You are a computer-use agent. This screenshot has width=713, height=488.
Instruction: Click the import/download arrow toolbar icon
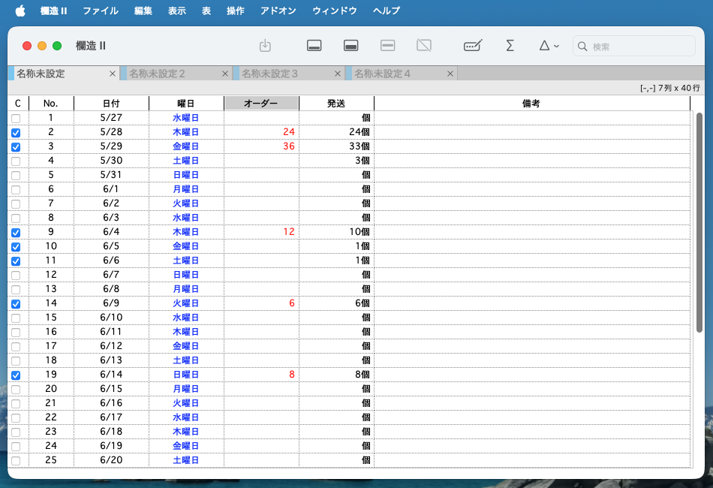click(x=265, y=46)
